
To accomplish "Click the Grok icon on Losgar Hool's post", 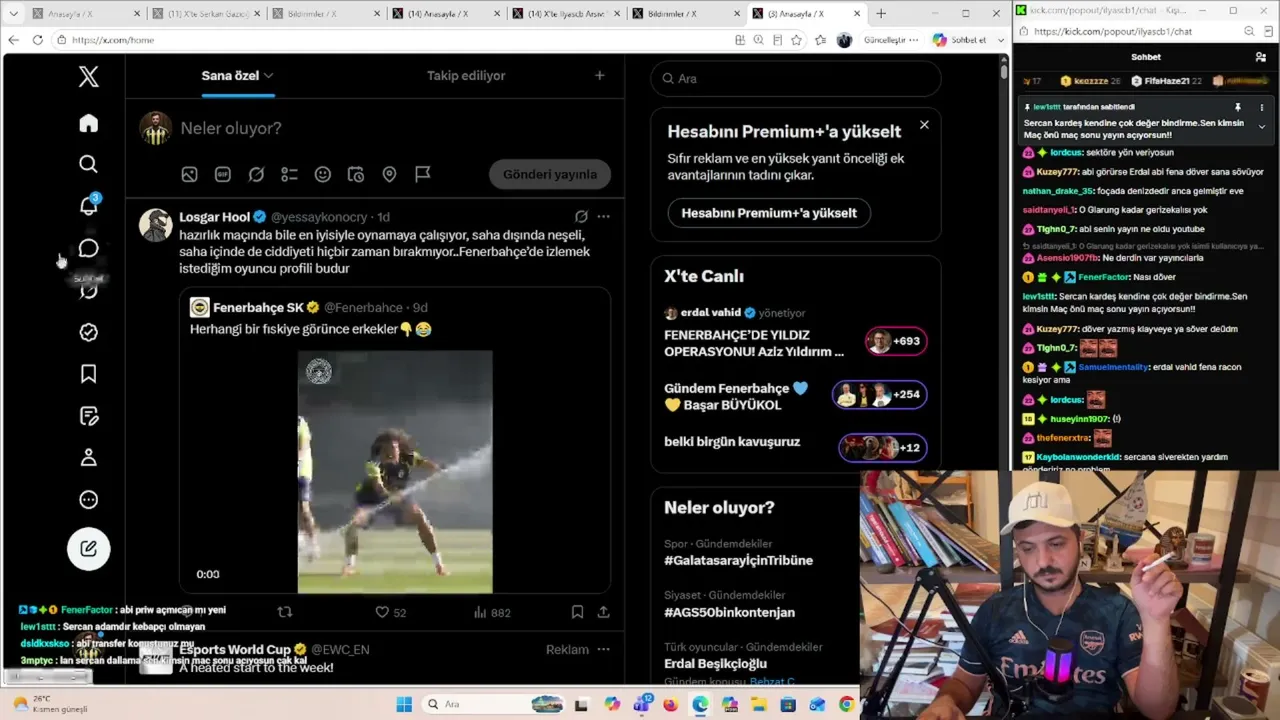I will coord(581,216).
